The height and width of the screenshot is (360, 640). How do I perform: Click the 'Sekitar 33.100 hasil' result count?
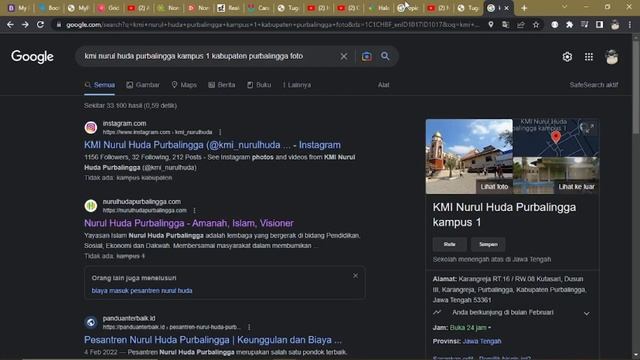(130, 106)
